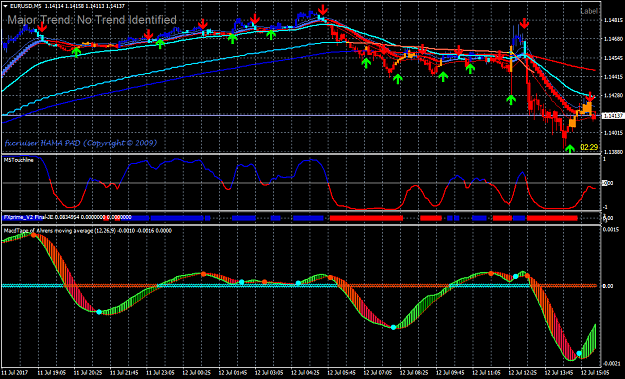Click the 1.14280 price scale label
This screenshot has width=625, height=379.
point(613,95)
